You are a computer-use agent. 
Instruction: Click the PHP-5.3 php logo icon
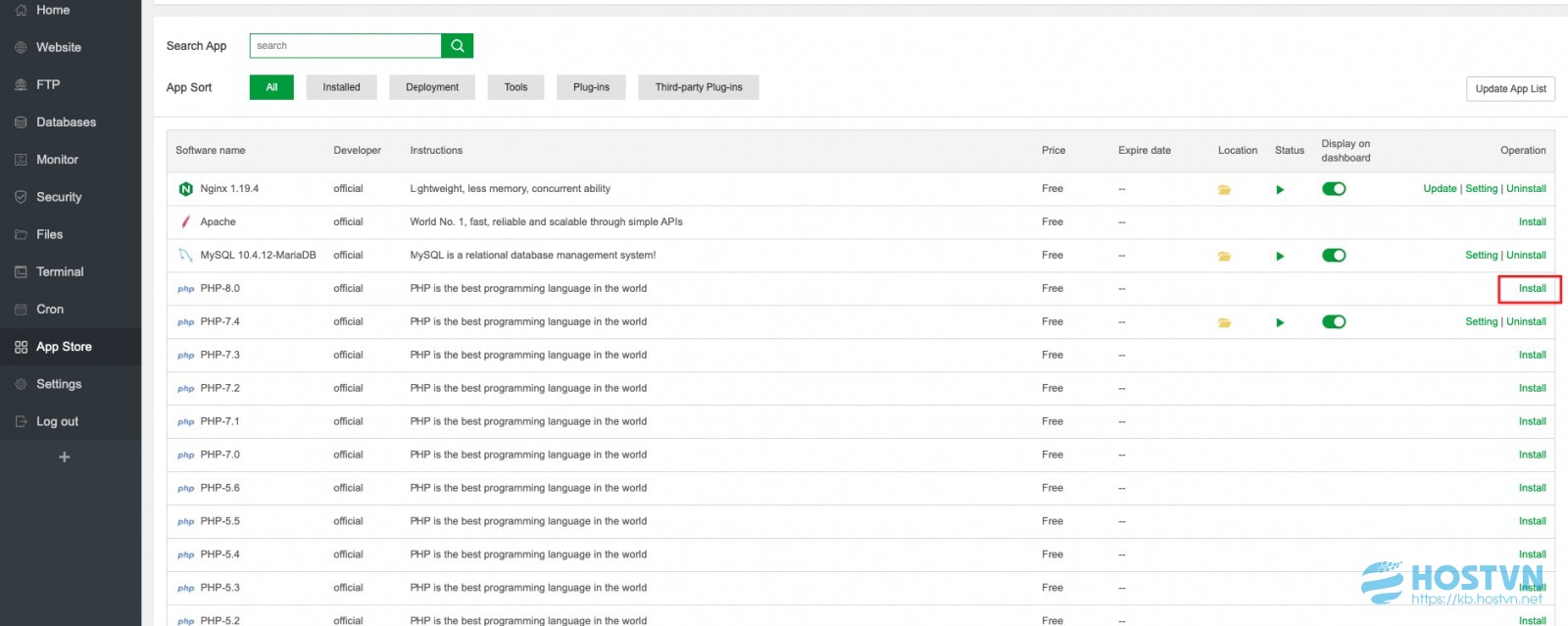[185, 589]
